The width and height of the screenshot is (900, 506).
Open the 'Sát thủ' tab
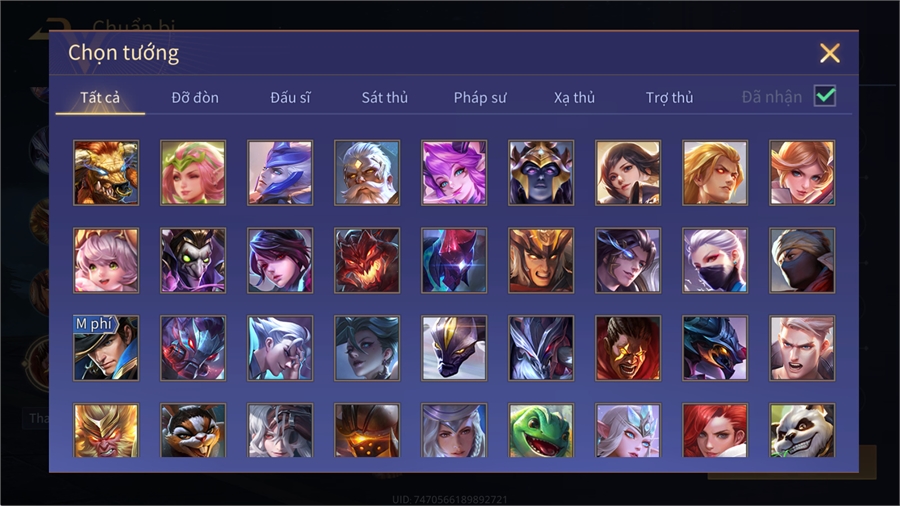click(385, 98)
